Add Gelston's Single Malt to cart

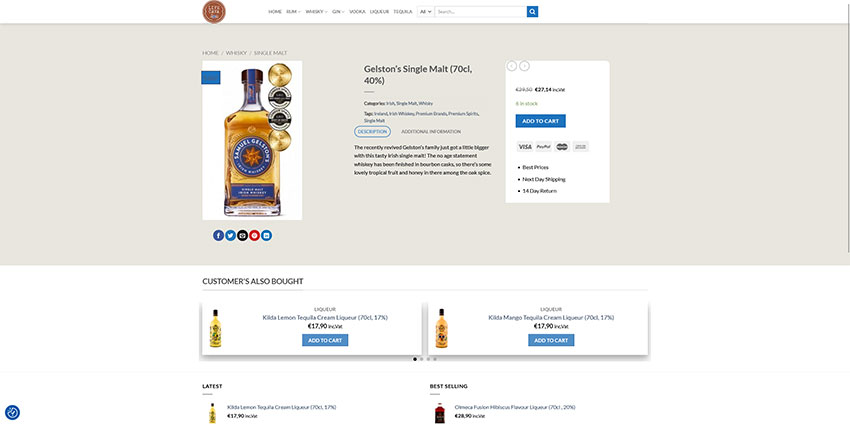[x=540, y=121]
